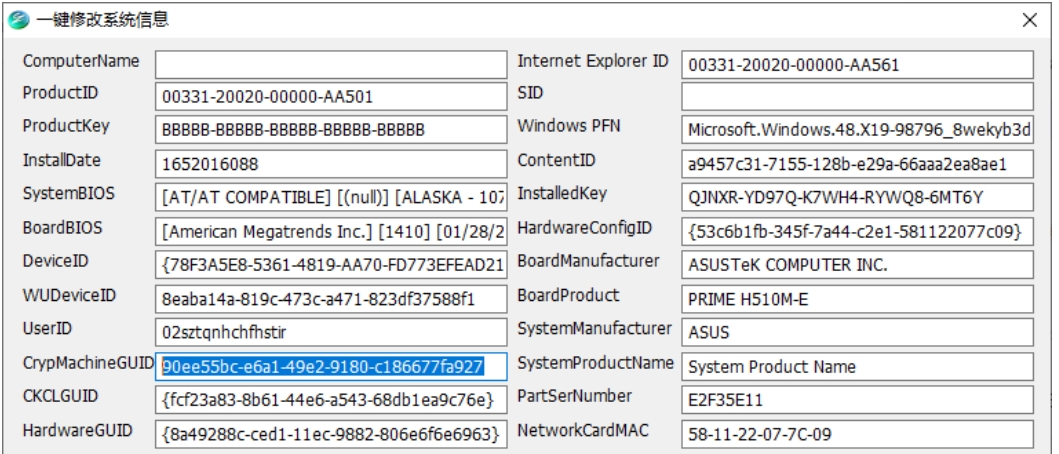Click the ComputerName input field
Viewport: 1059px width, 454px height.
(331, 65)
